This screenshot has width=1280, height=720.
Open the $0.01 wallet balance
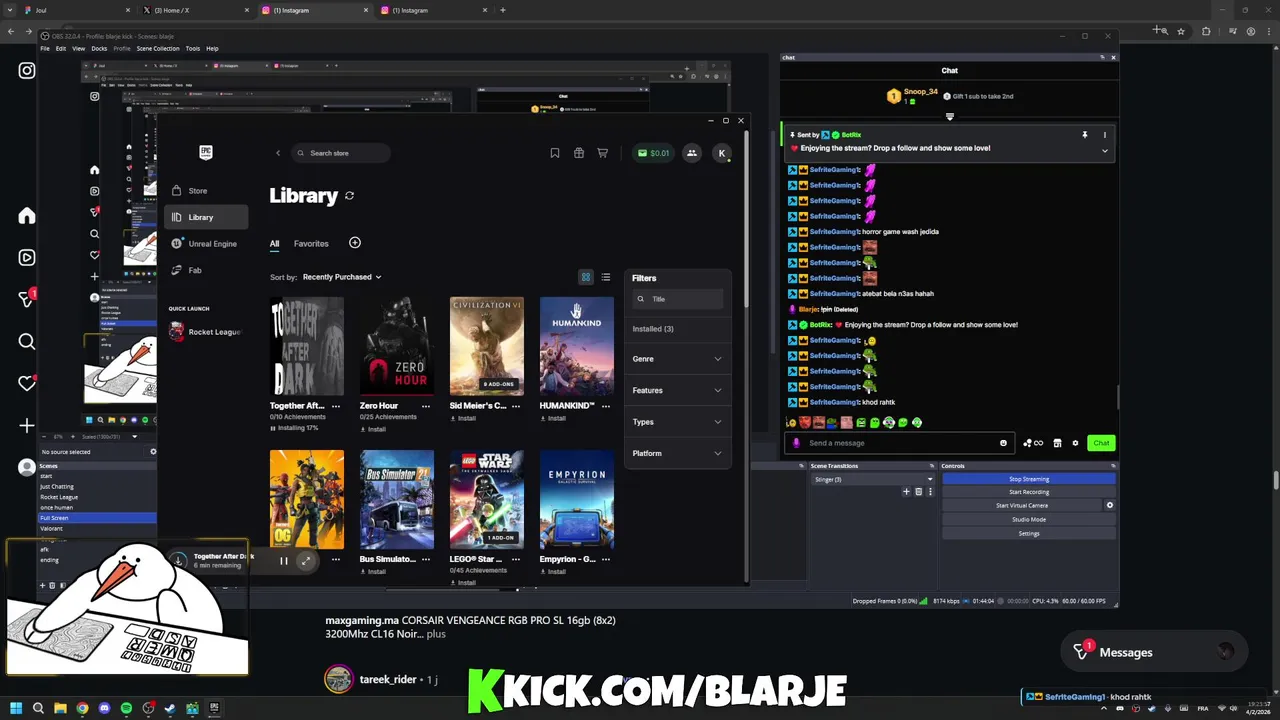653,153
